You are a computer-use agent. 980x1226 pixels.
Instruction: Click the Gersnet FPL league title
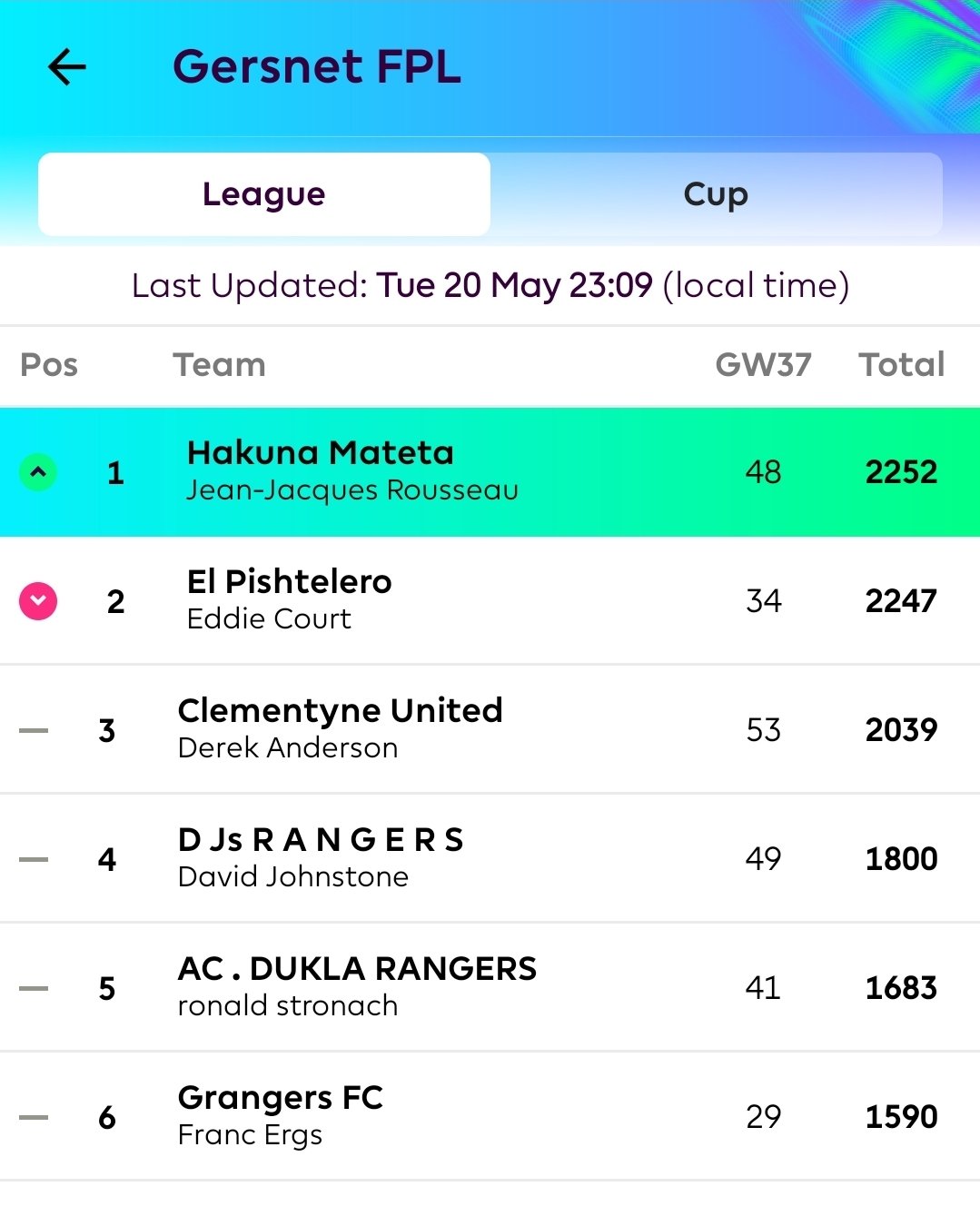[317, 66]
